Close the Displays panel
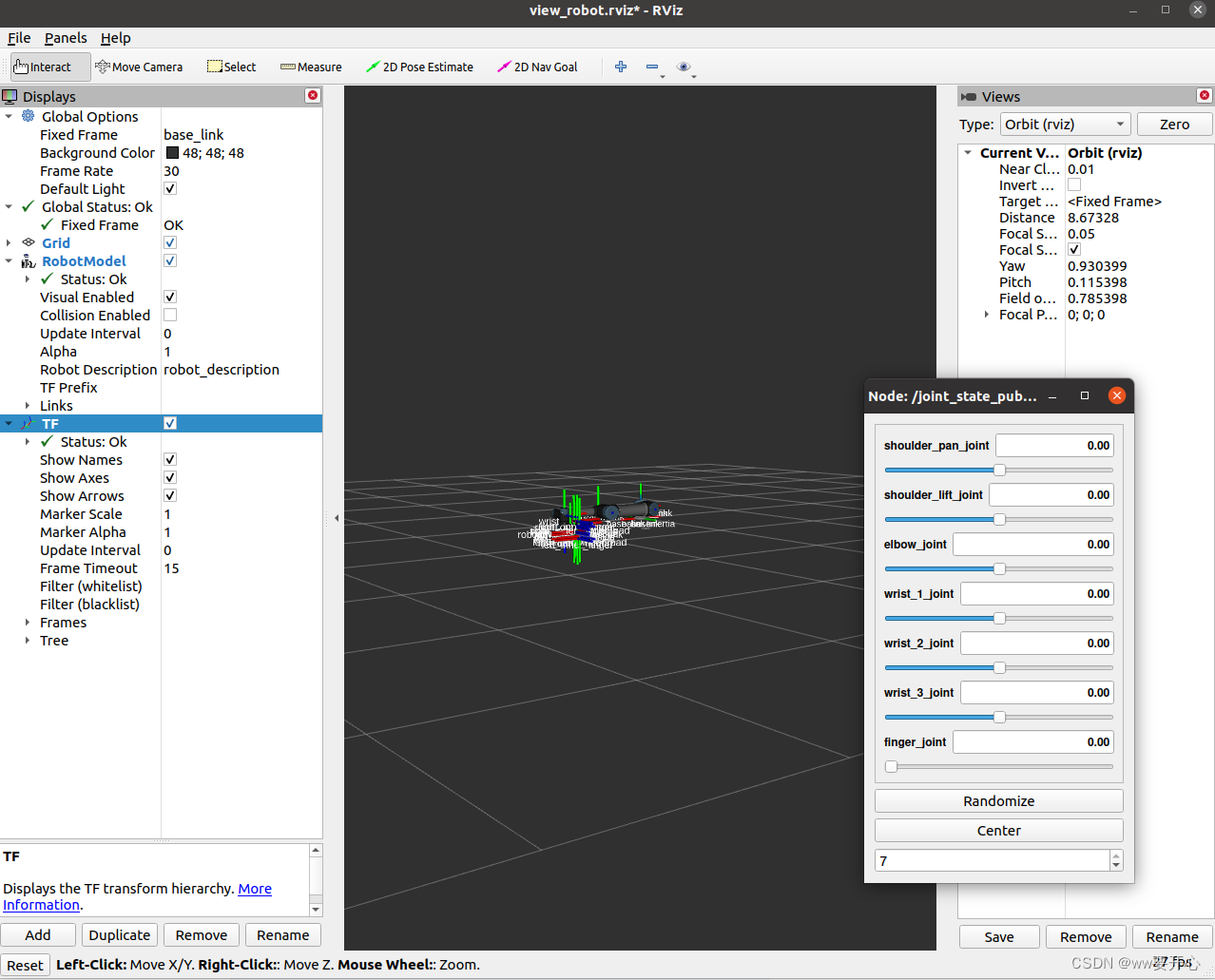This screenshot has width=1215, height=980. [312, 96]
